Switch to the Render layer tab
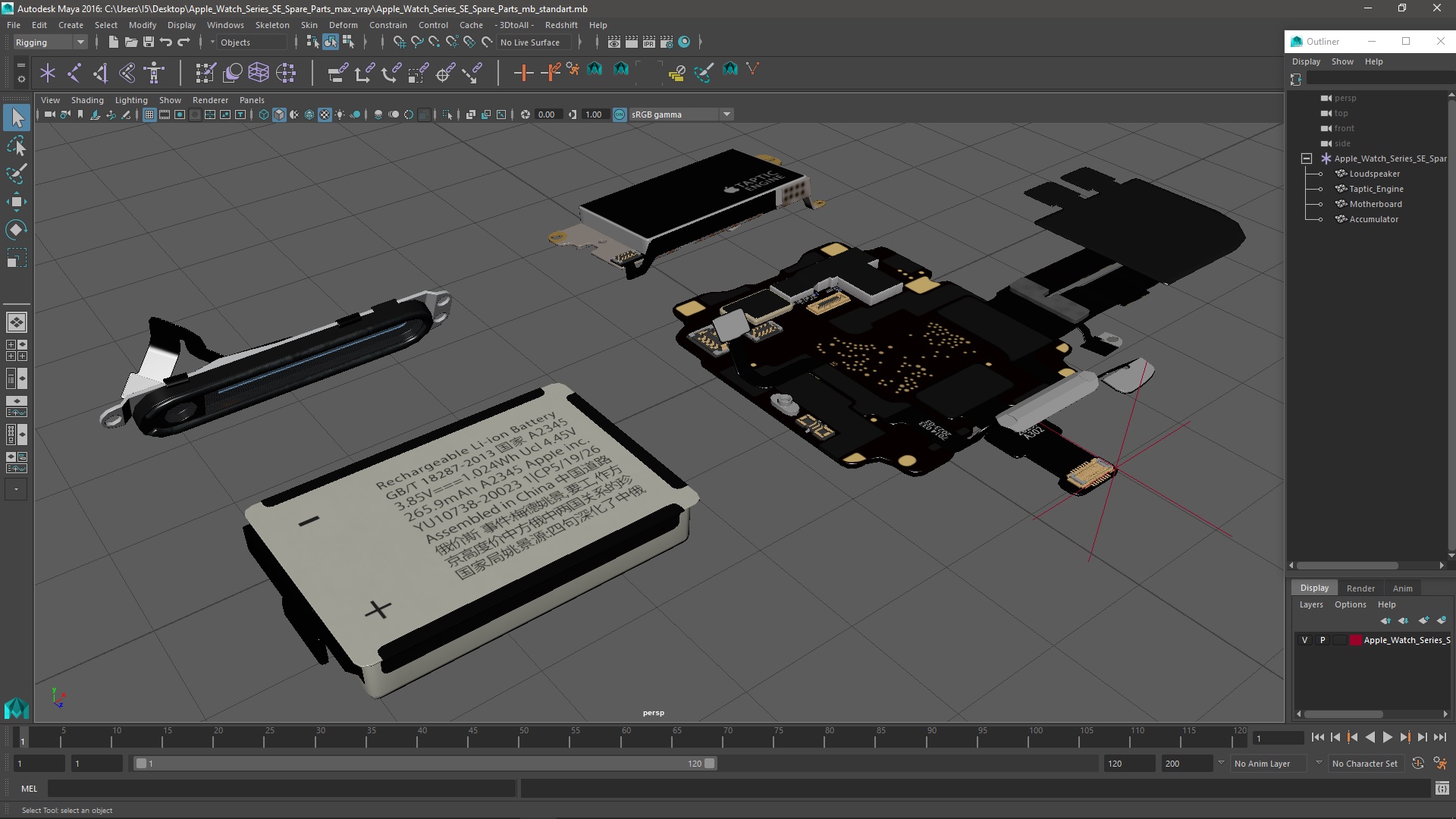 point(1360,588)
